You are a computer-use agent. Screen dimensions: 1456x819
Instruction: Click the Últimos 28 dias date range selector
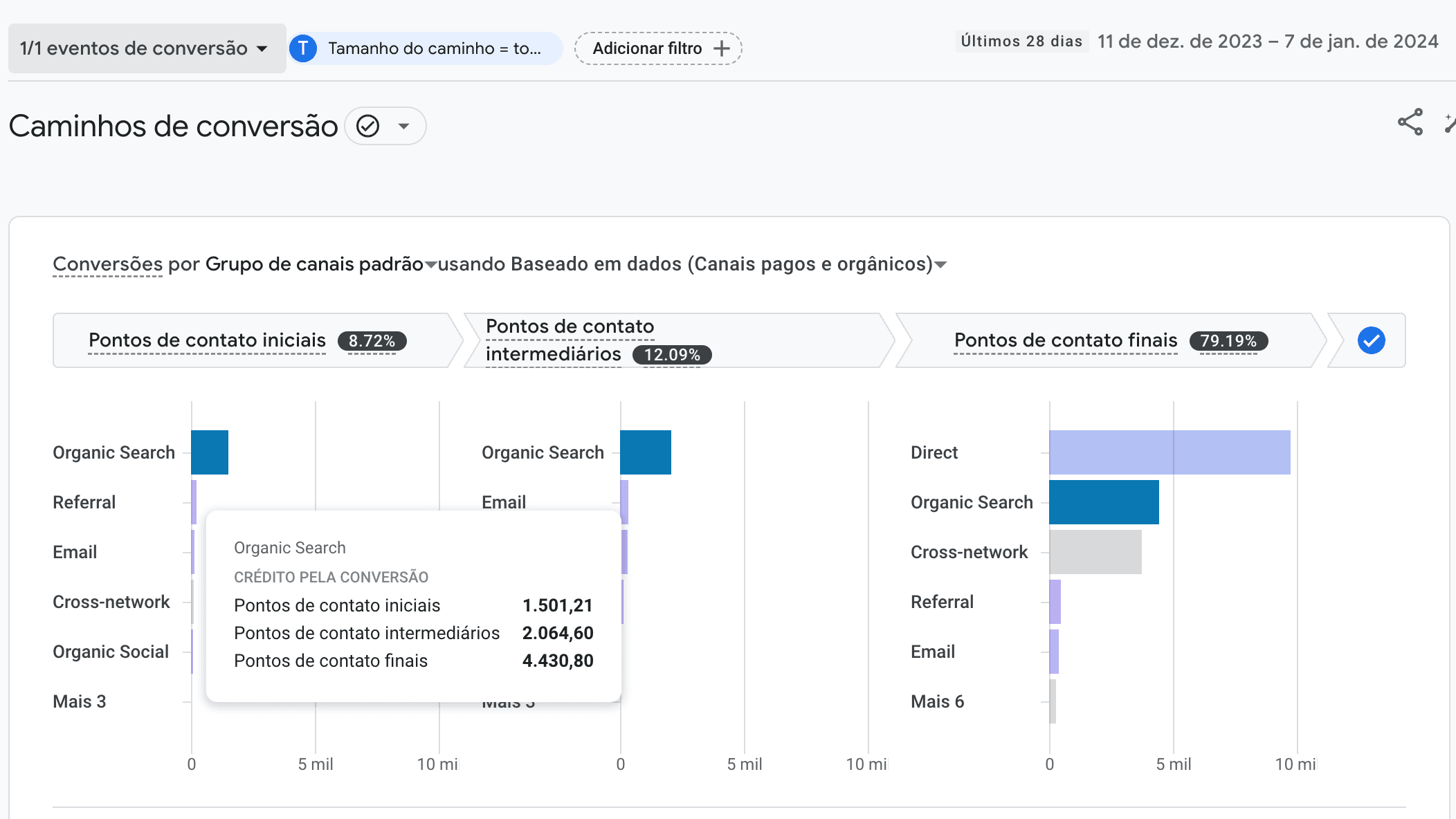1021,42
